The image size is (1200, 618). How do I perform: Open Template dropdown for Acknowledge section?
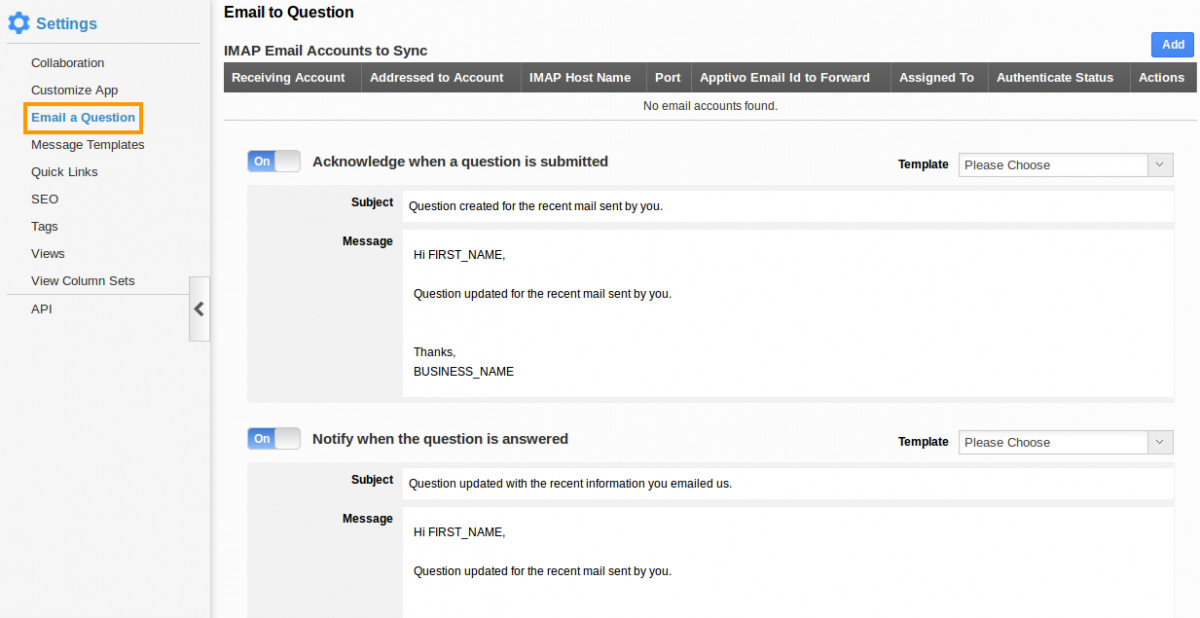[1065, 165]
